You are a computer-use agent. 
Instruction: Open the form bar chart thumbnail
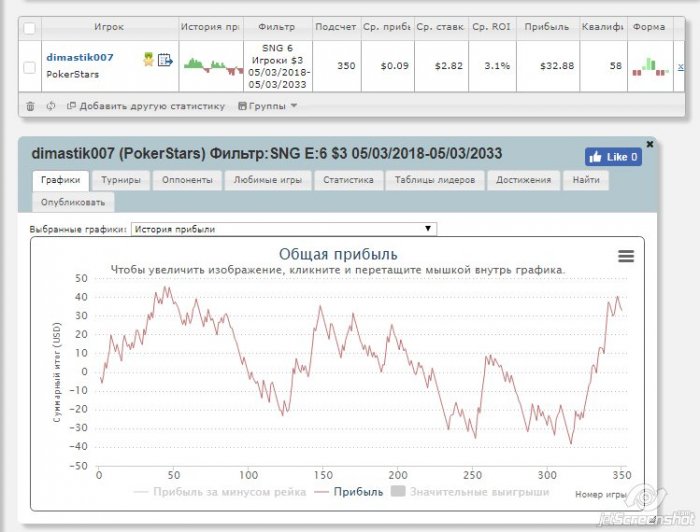(x=650, y=67)
